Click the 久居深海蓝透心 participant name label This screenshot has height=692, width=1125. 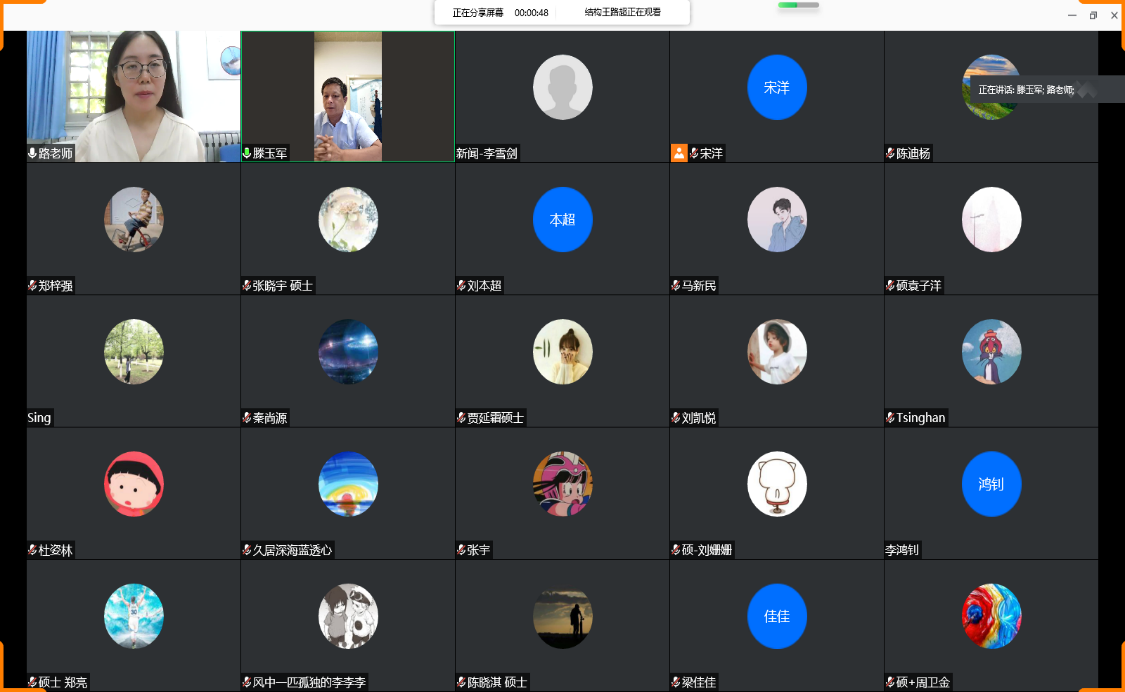292,550
